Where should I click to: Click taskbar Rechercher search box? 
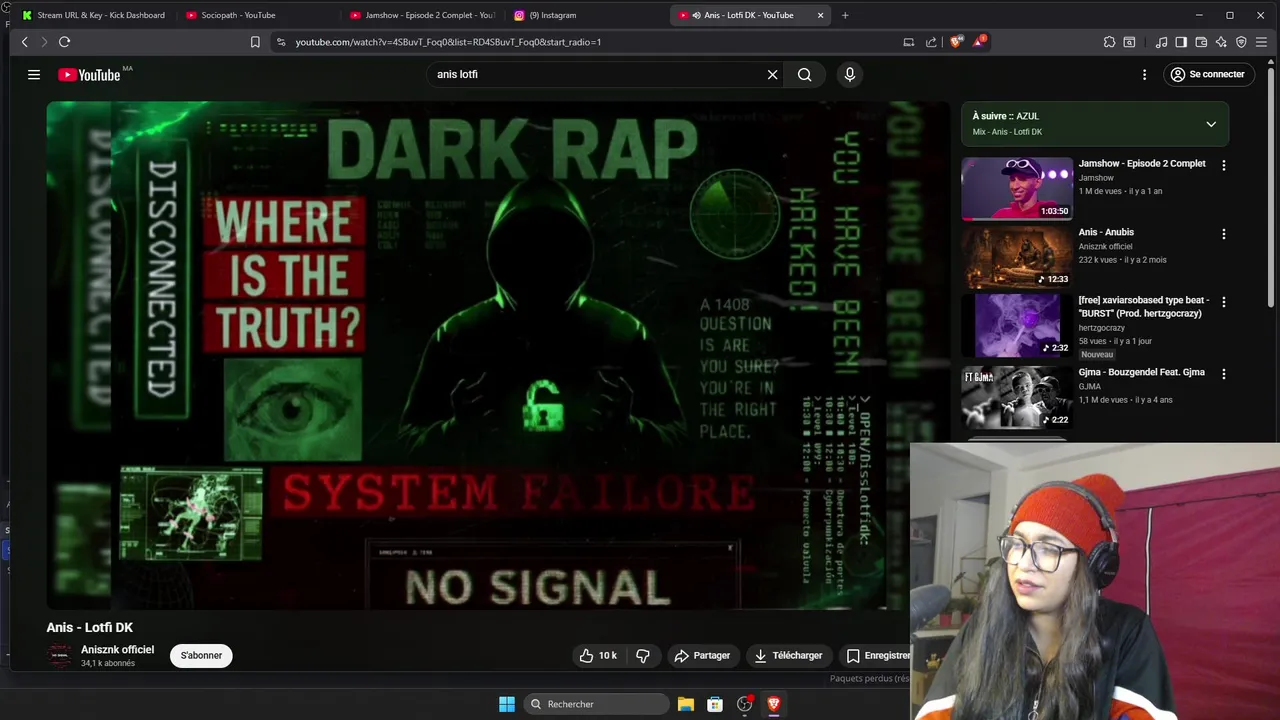click(597, 704)
